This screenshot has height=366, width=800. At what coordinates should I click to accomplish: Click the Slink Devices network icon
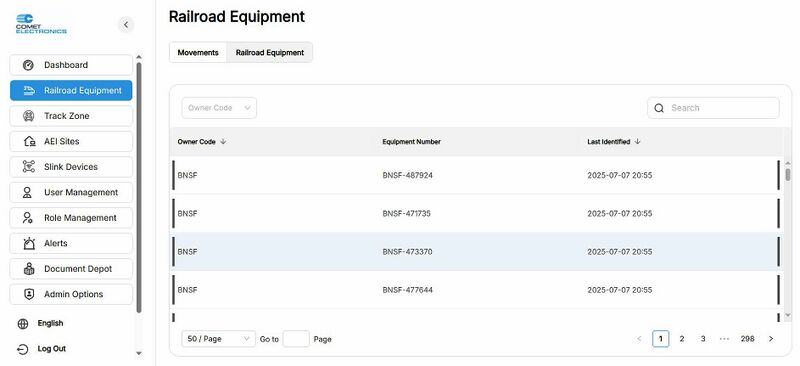(29, 167)
